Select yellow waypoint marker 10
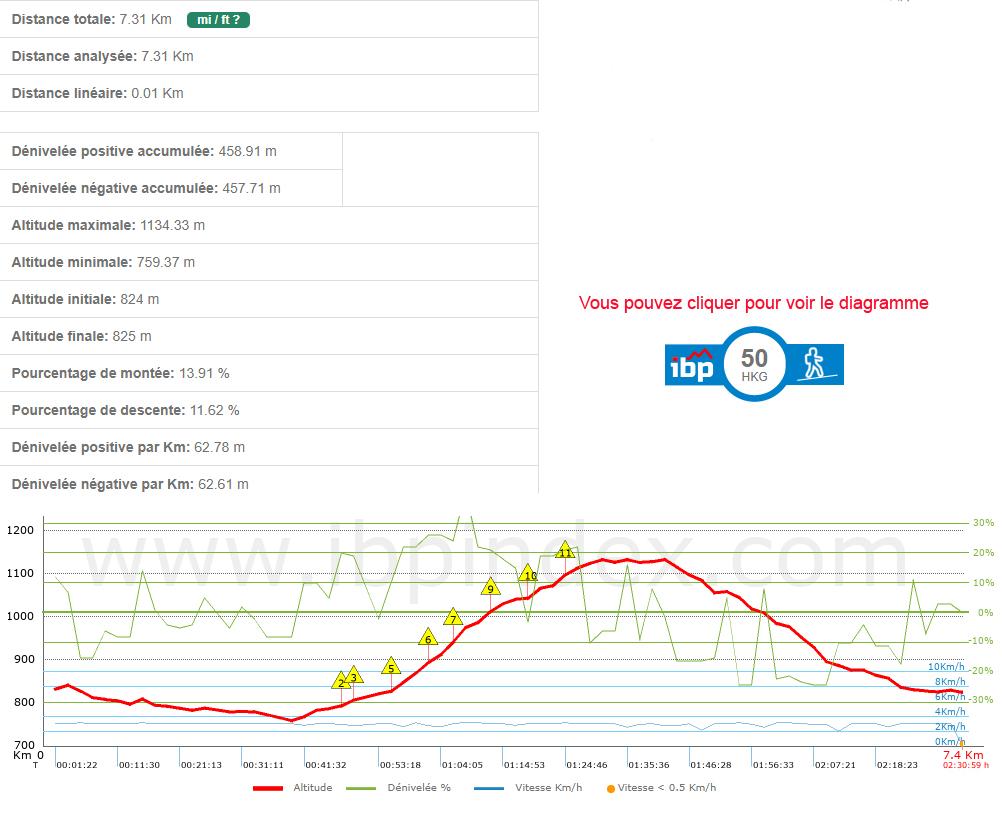This screenshot has height=817, width=1002. click(x=529, y=574)
